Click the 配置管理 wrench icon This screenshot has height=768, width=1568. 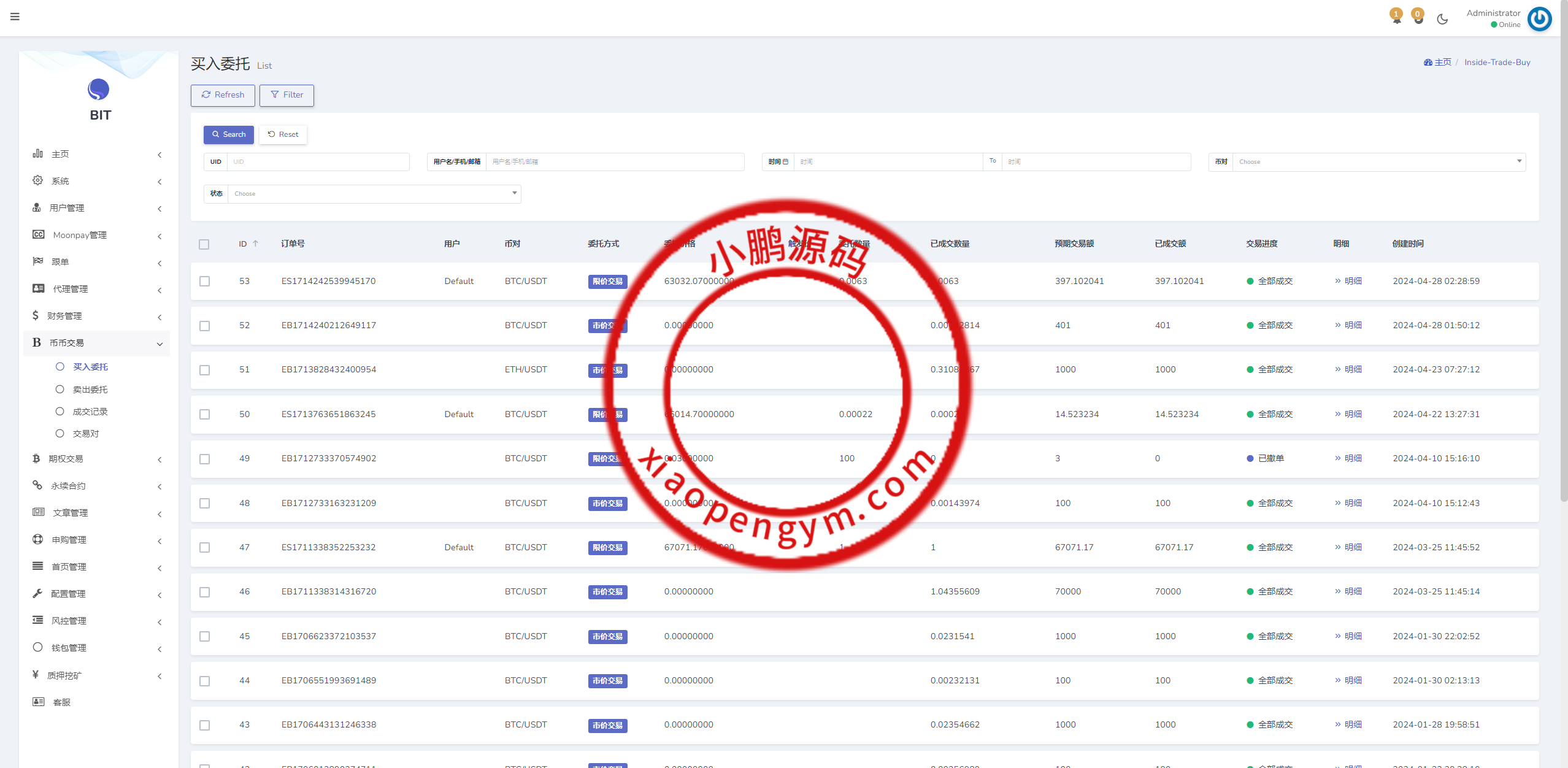coord(37,593)
